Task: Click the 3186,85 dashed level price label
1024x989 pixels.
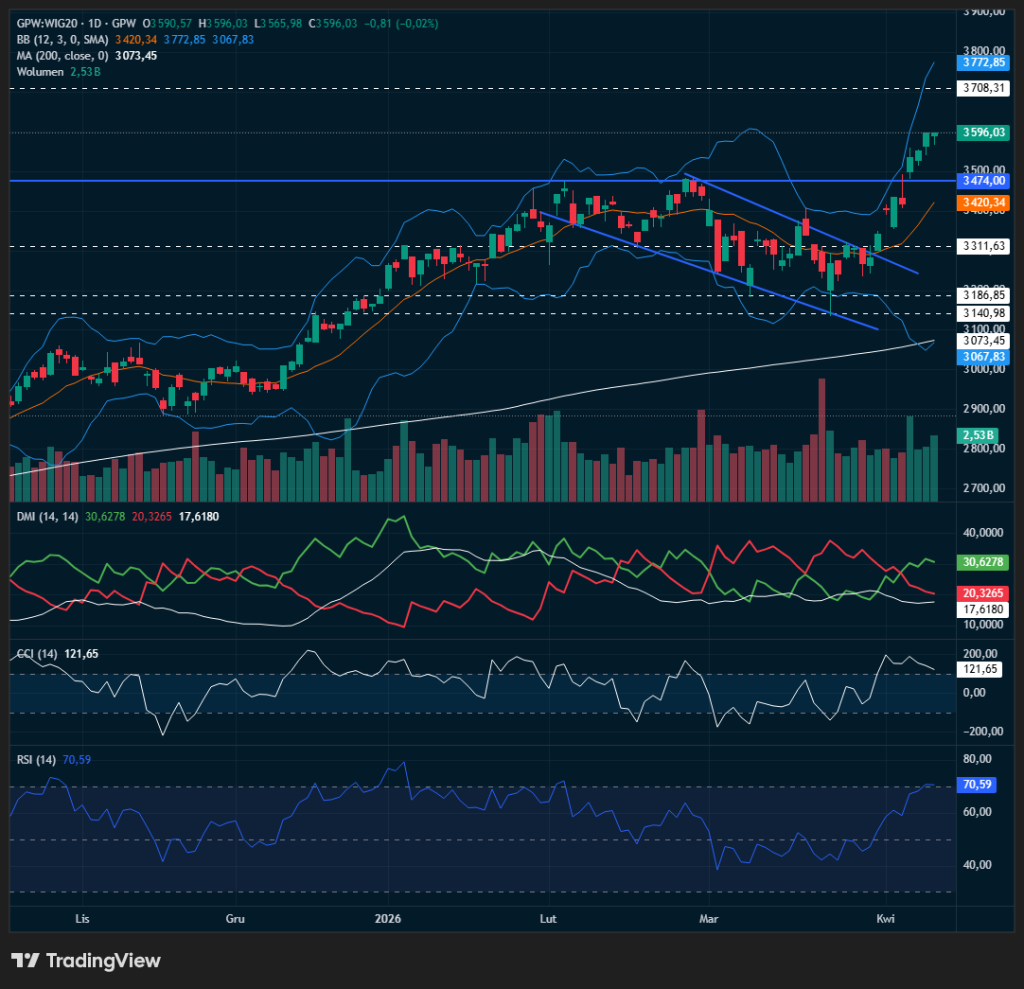Action: pos(982,296)
